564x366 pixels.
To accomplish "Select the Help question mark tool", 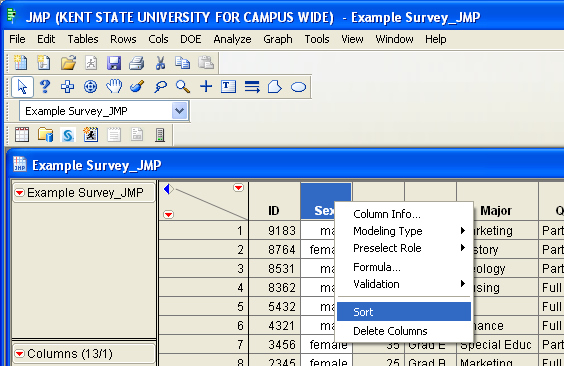I will click(45, 87).
